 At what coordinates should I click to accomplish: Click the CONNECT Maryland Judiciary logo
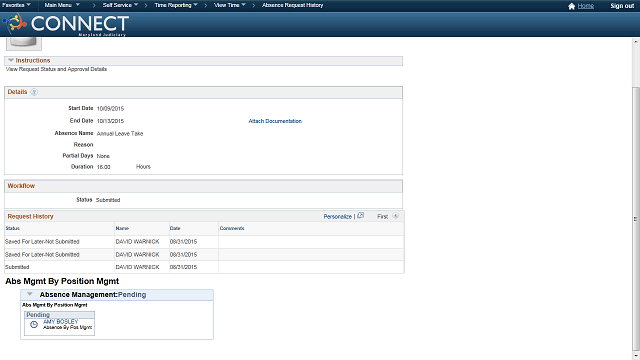coord(66,24)
